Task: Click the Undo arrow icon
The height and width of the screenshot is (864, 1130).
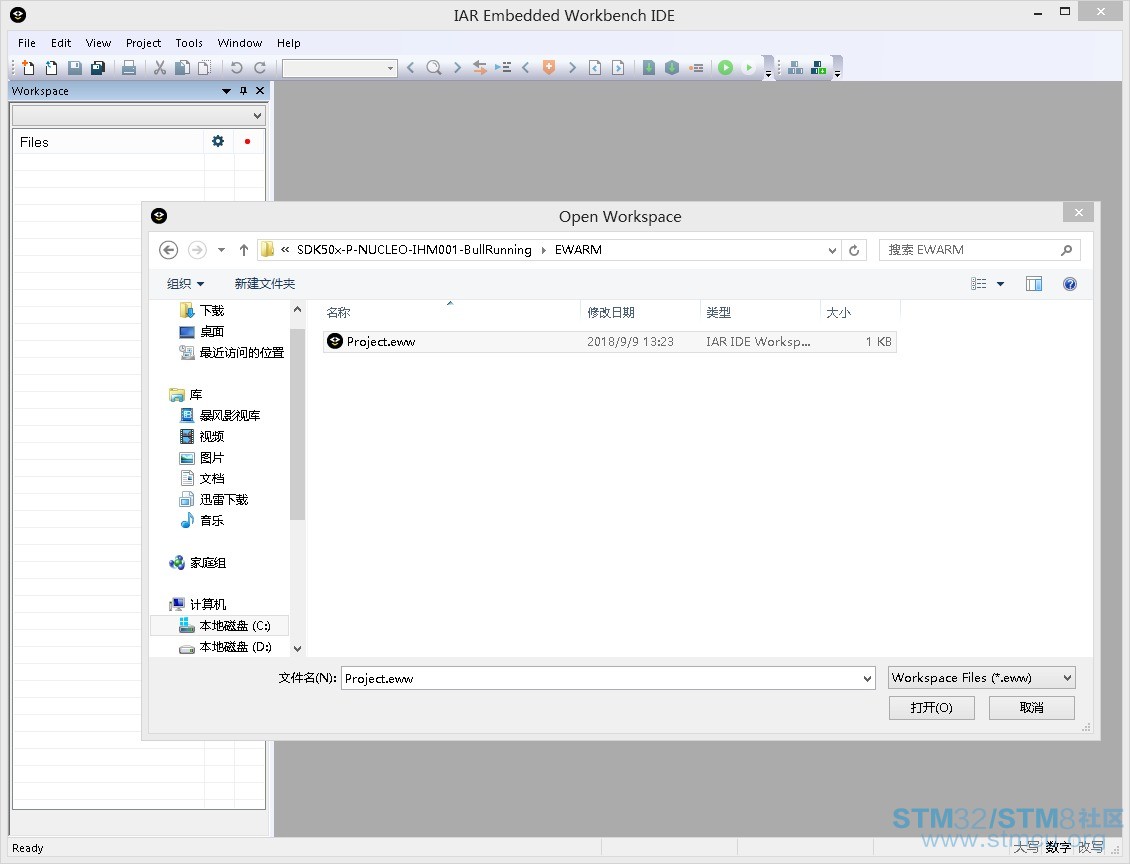Action: [236, 68]
